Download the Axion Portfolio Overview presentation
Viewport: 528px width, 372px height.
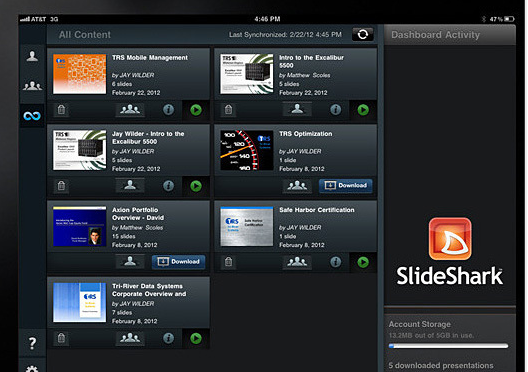[178, 262]
